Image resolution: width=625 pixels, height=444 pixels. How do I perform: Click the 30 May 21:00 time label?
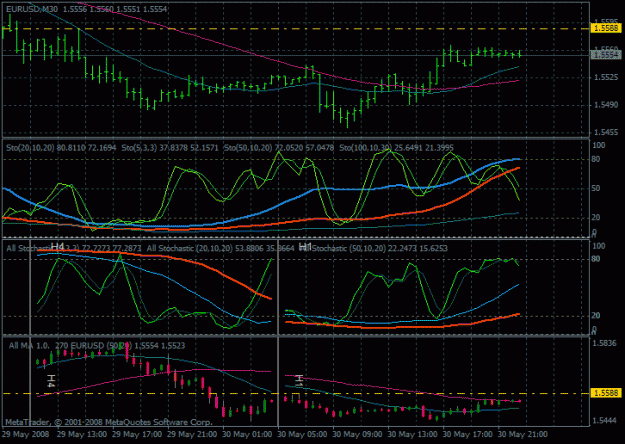[x=523, y=434]
